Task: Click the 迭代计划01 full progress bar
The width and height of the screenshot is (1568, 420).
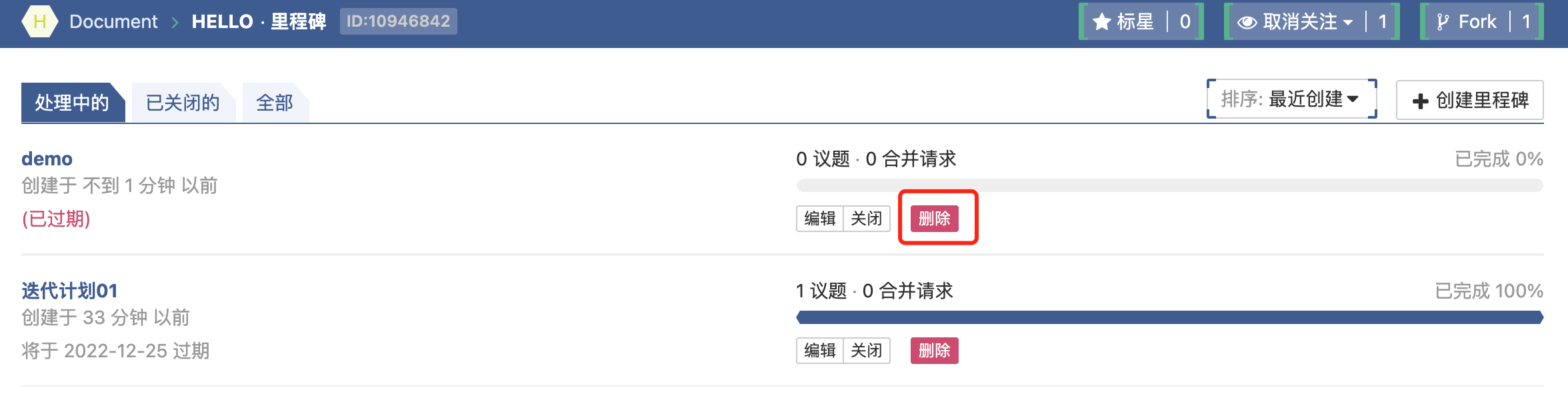Action: click(1169, 317)
